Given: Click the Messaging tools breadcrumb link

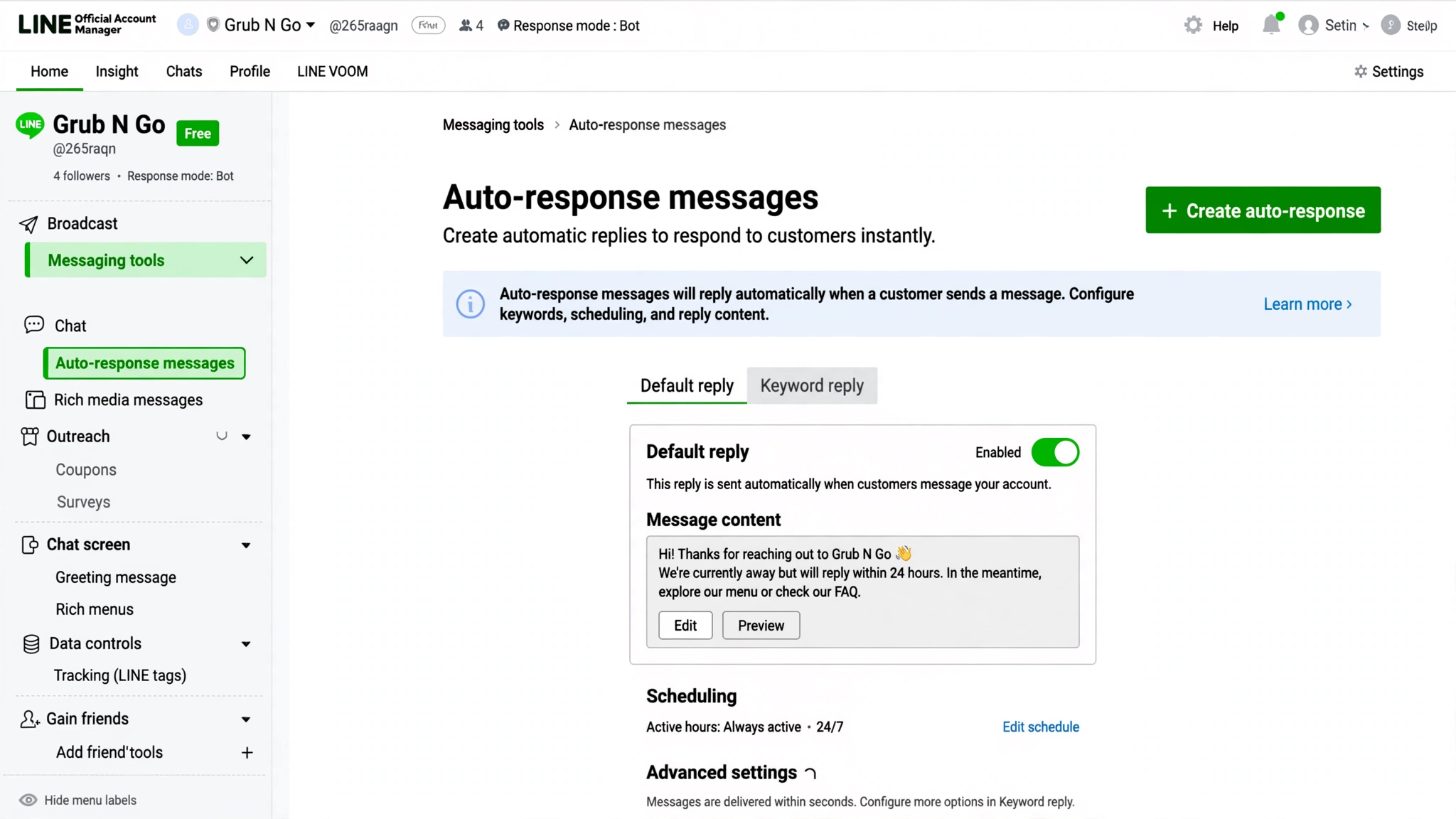Looking at the screenshot, I should (493, 125).
